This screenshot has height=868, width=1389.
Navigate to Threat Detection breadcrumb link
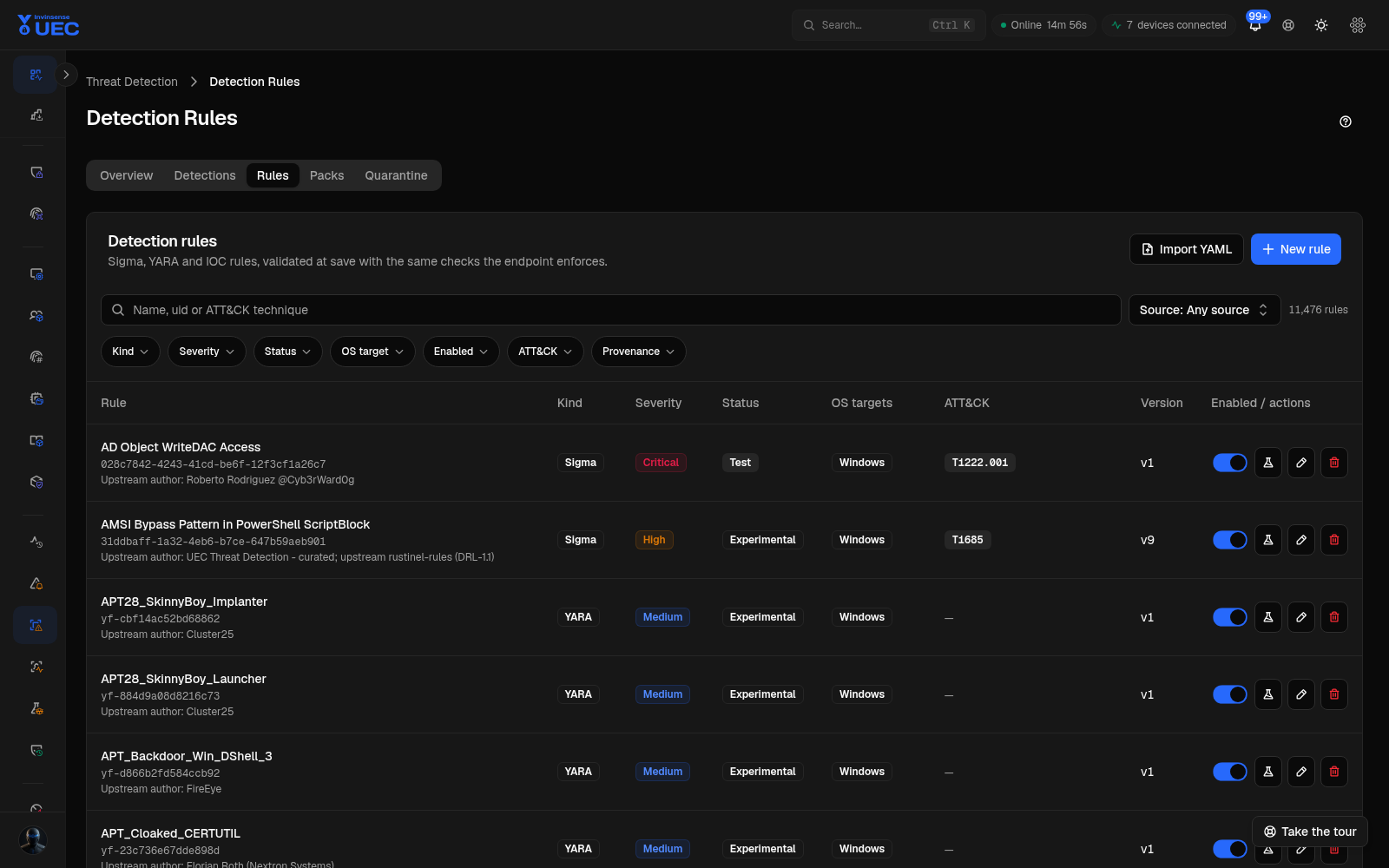click(132, 82)
